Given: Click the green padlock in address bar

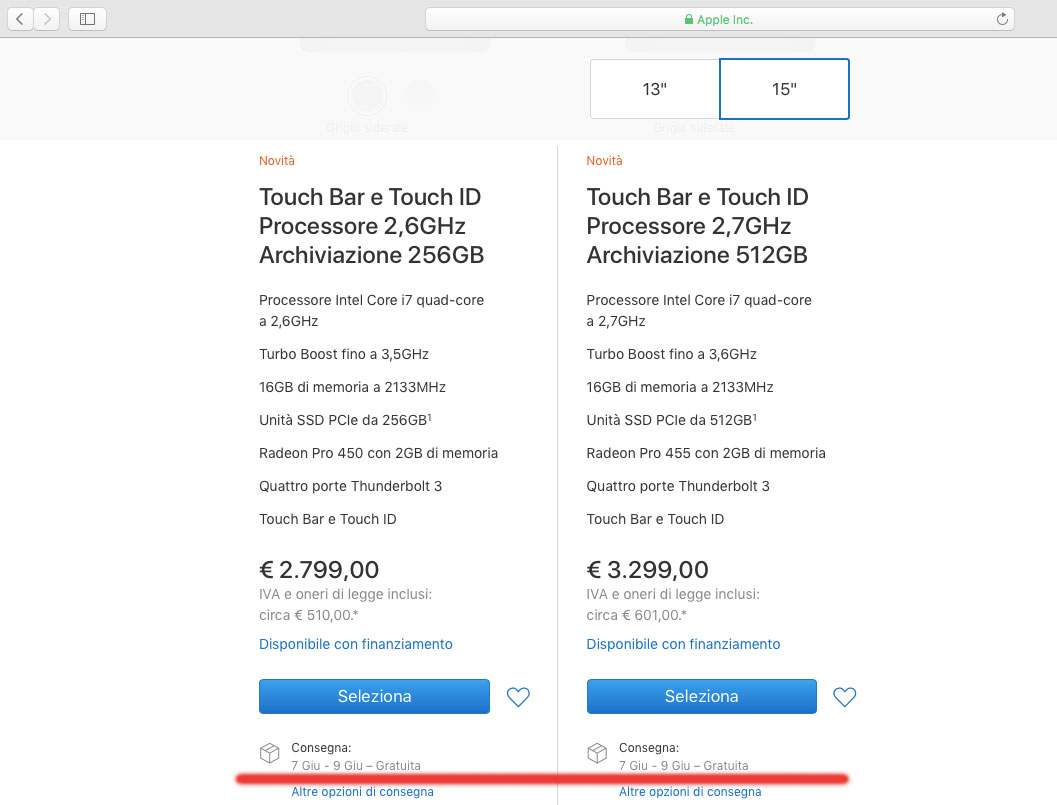Looking at the screenshot, I should (x=688, y=19).
